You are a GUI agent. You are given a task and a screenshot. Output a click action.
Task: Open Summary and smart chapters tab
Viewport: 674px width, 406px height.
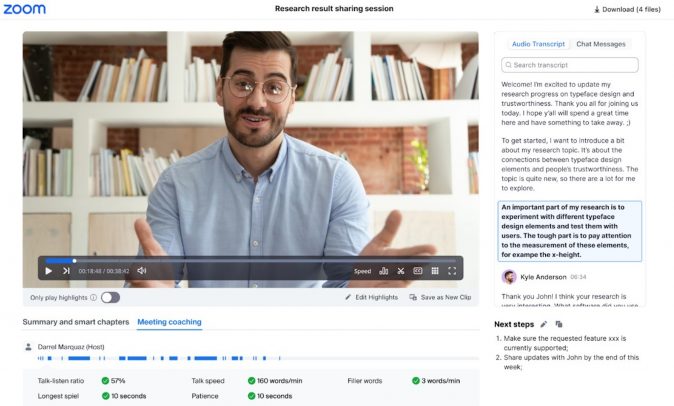(x=76, y=322)
